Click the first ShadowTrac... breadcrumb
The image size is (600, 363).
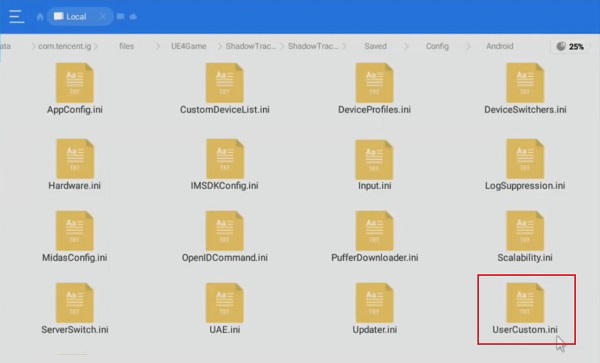(x=251, y=46)
